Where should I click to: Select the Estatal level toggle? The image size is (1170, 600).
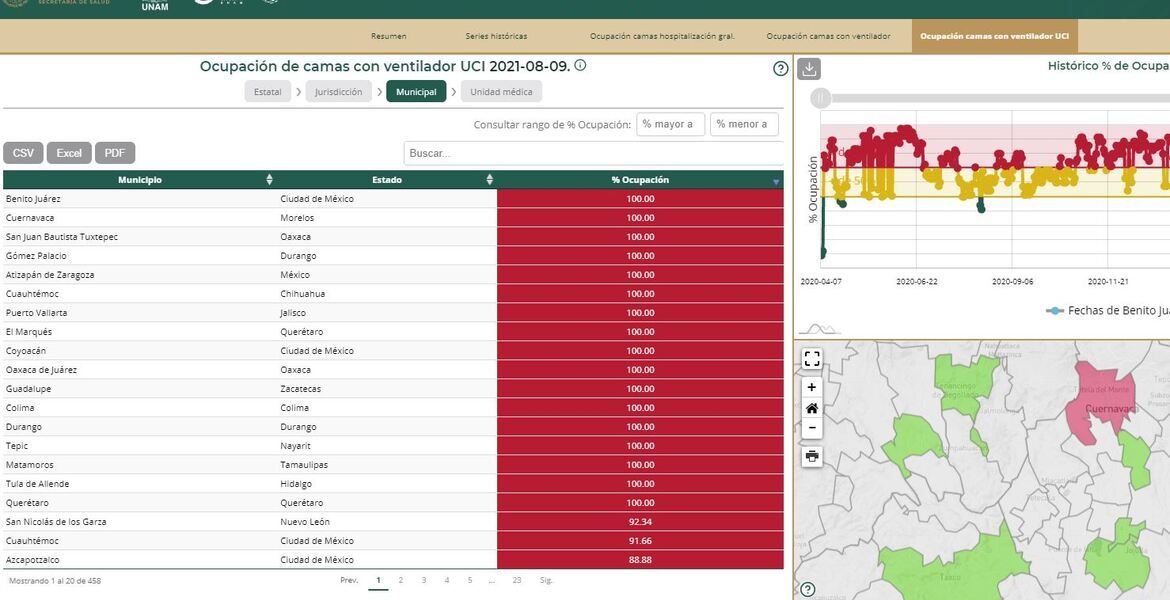[267, 92]
